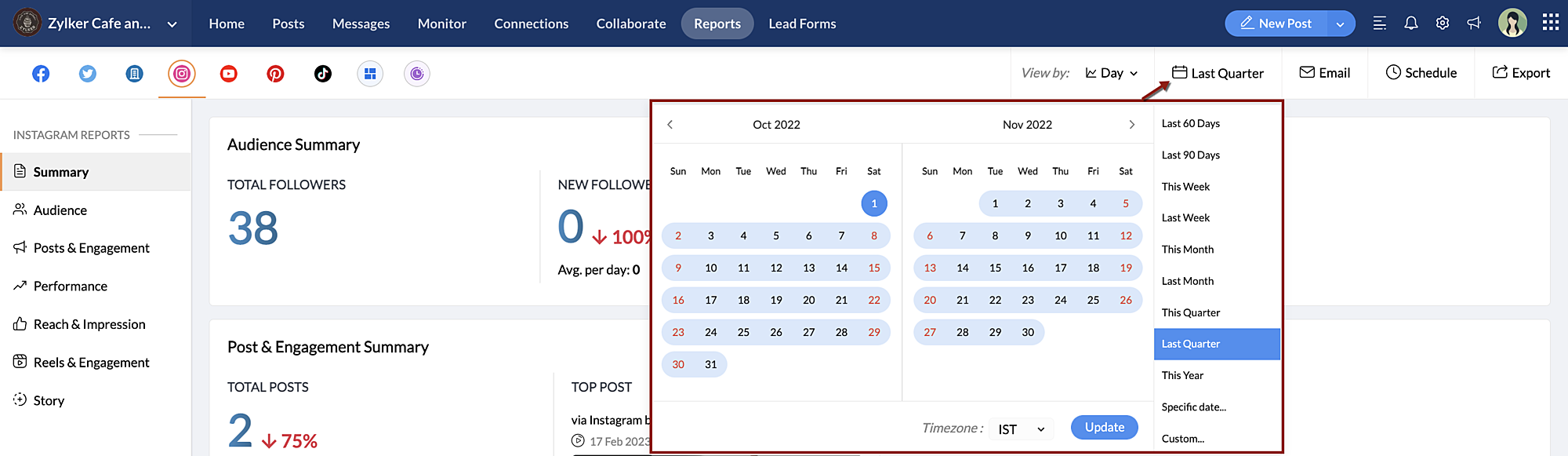Screen dimensions: 1568x456
Task: Click the Export button
Action: pyautogui.click(x=1521, y=73)
